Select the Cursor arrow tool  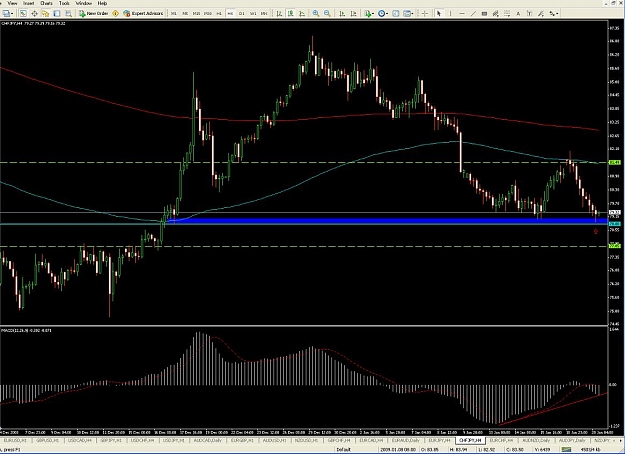click(439, 14)
